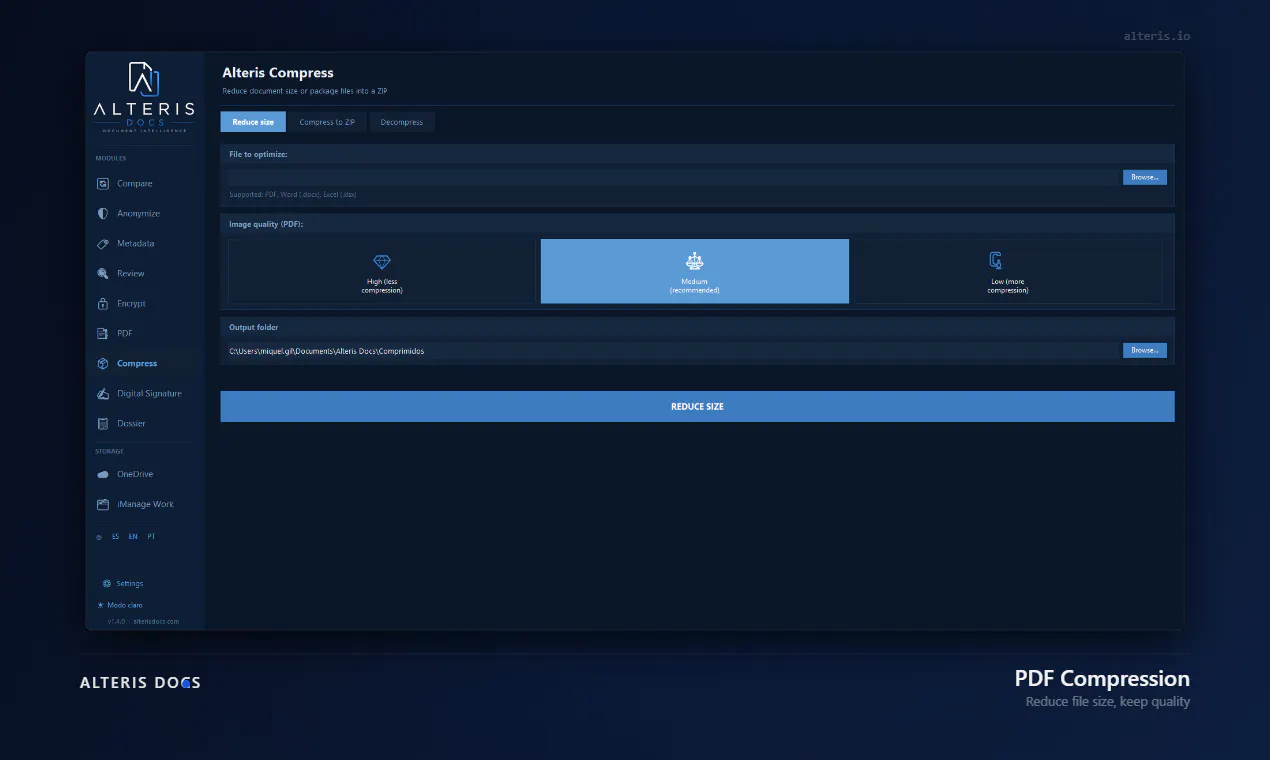
Task: Click the Image quality (PDF): label
Action: point(266,224)
